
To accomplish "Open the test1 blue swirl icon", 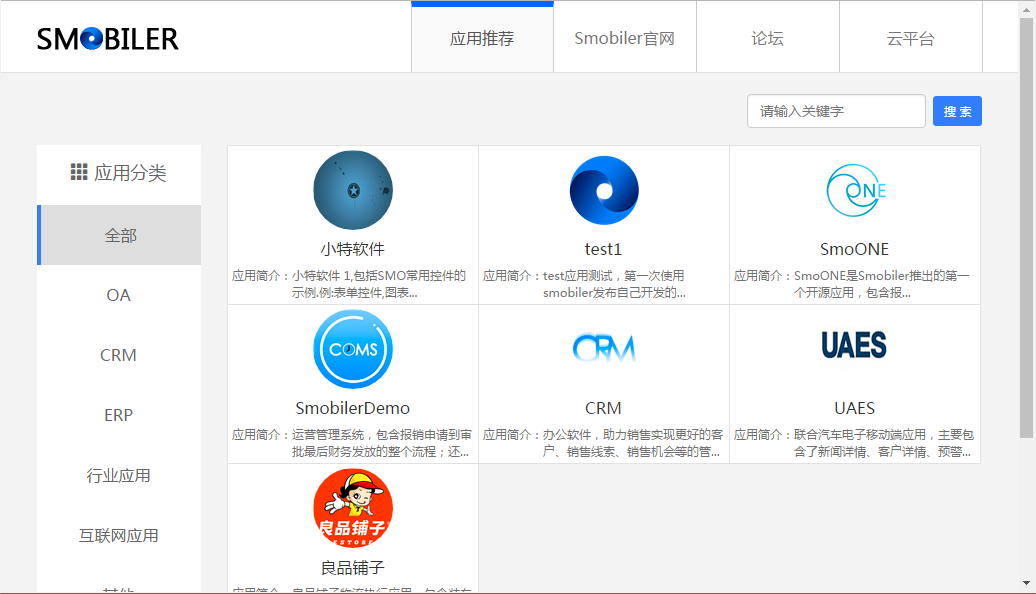I will tap(604, 190).
